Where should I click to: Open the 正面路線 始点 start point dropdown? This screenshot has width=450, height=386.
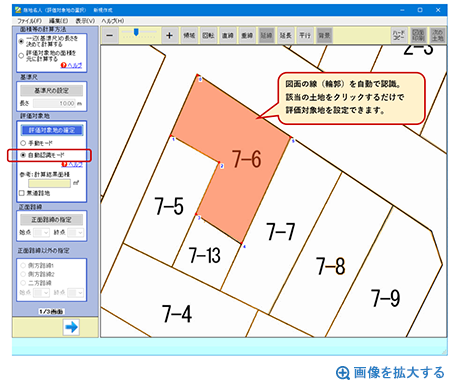[42, 232]
